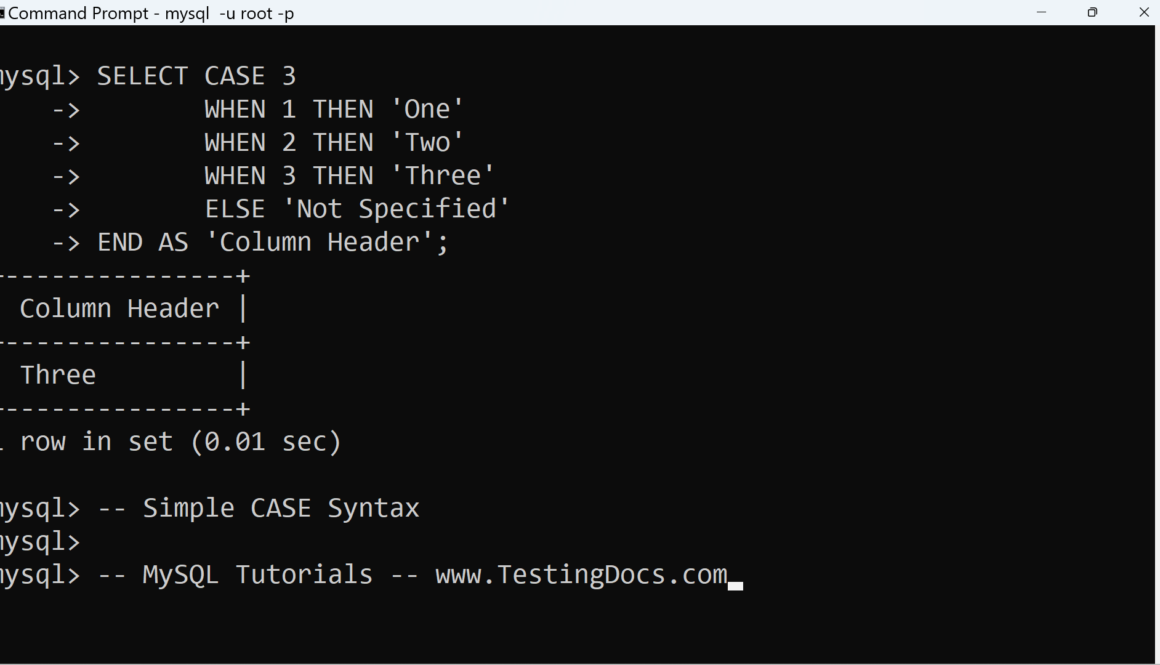The width and height of the screenshot is (1160, 665).
Task: Minimize the Command Prompt window
Action: tap(1041, 12)
